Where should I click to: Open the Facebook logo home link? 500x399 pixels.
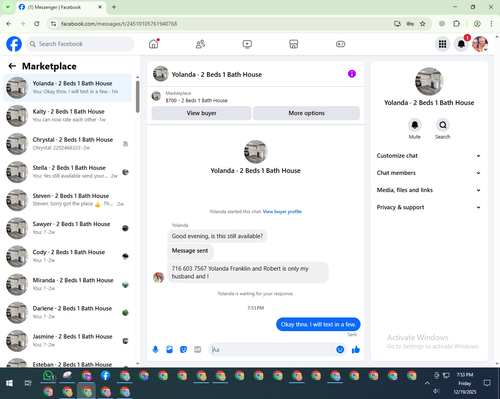(14, 44)
